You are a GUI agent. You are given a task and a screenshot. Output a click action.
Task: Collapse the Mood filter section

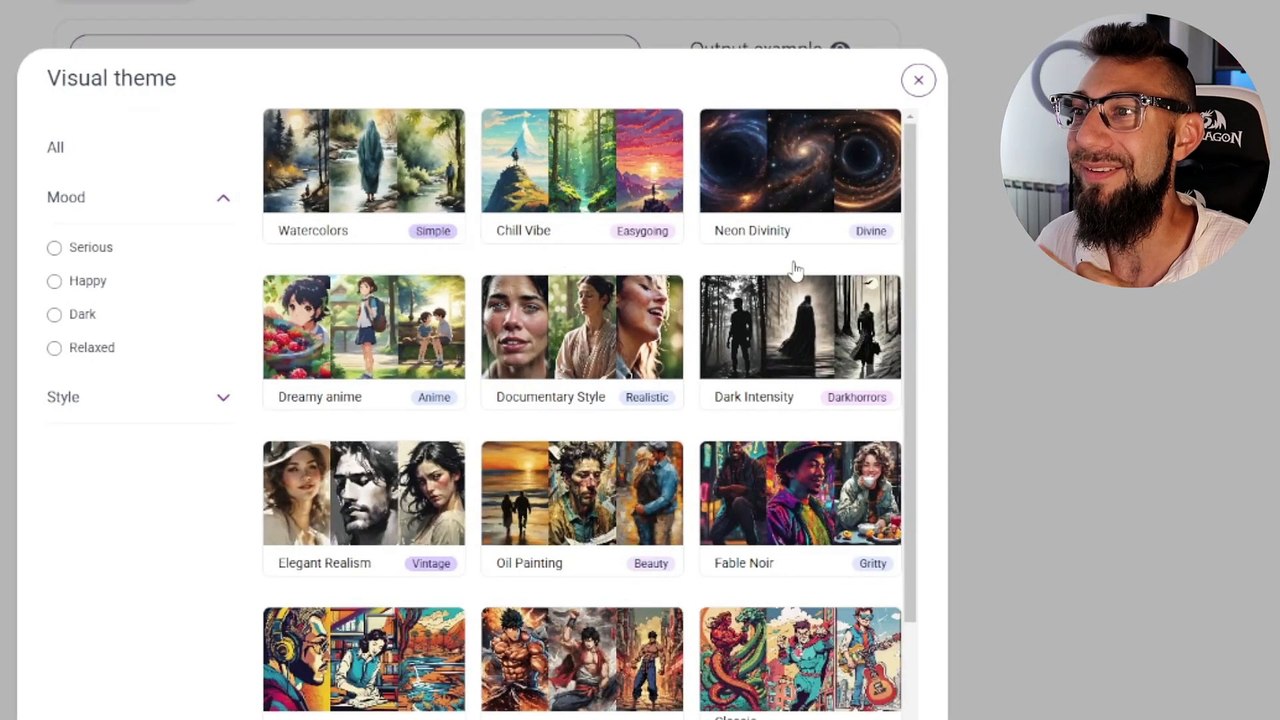point(223,198)
